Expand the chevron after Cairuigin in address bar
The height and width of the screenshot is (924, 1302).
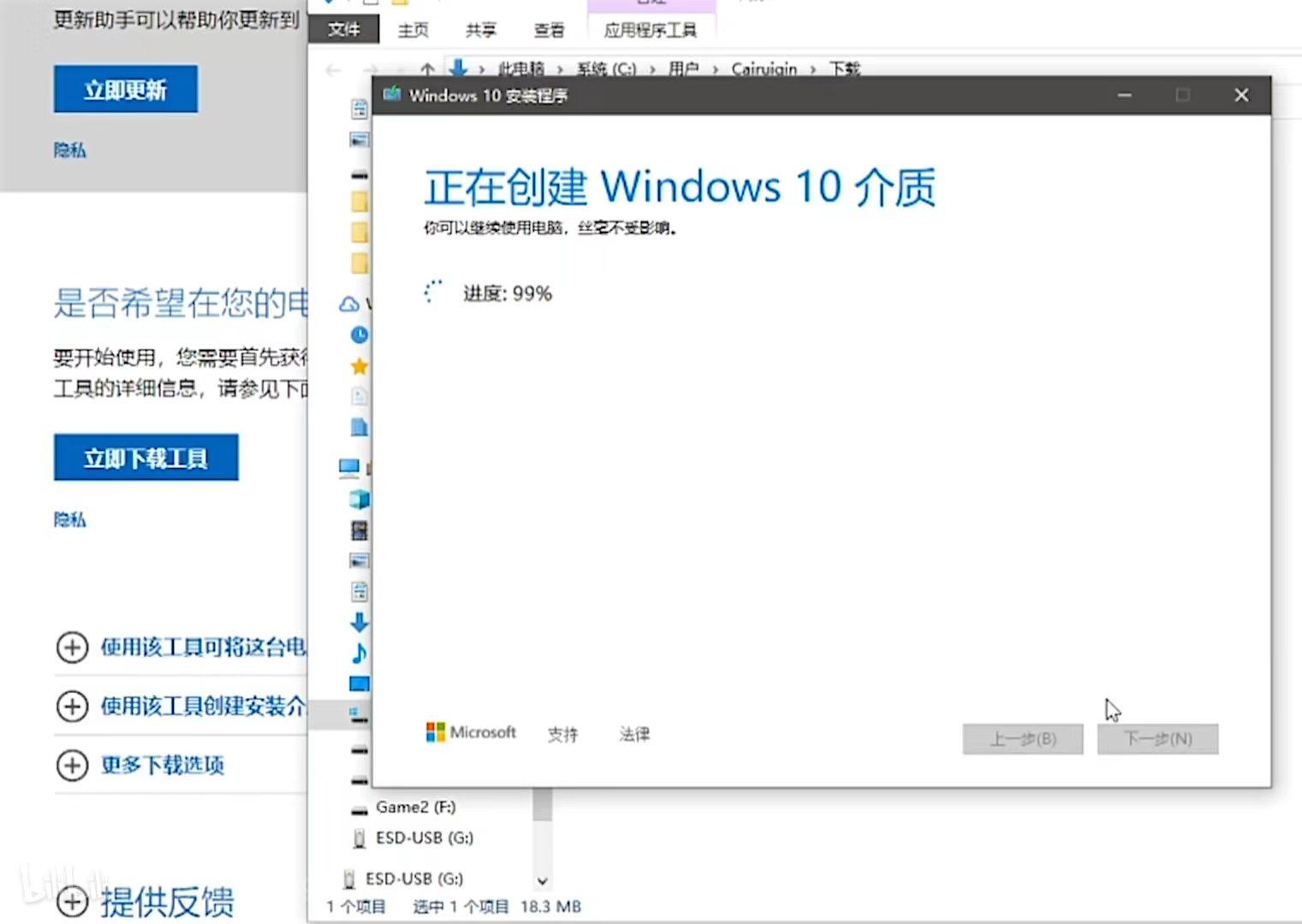(x=813, y=69)
